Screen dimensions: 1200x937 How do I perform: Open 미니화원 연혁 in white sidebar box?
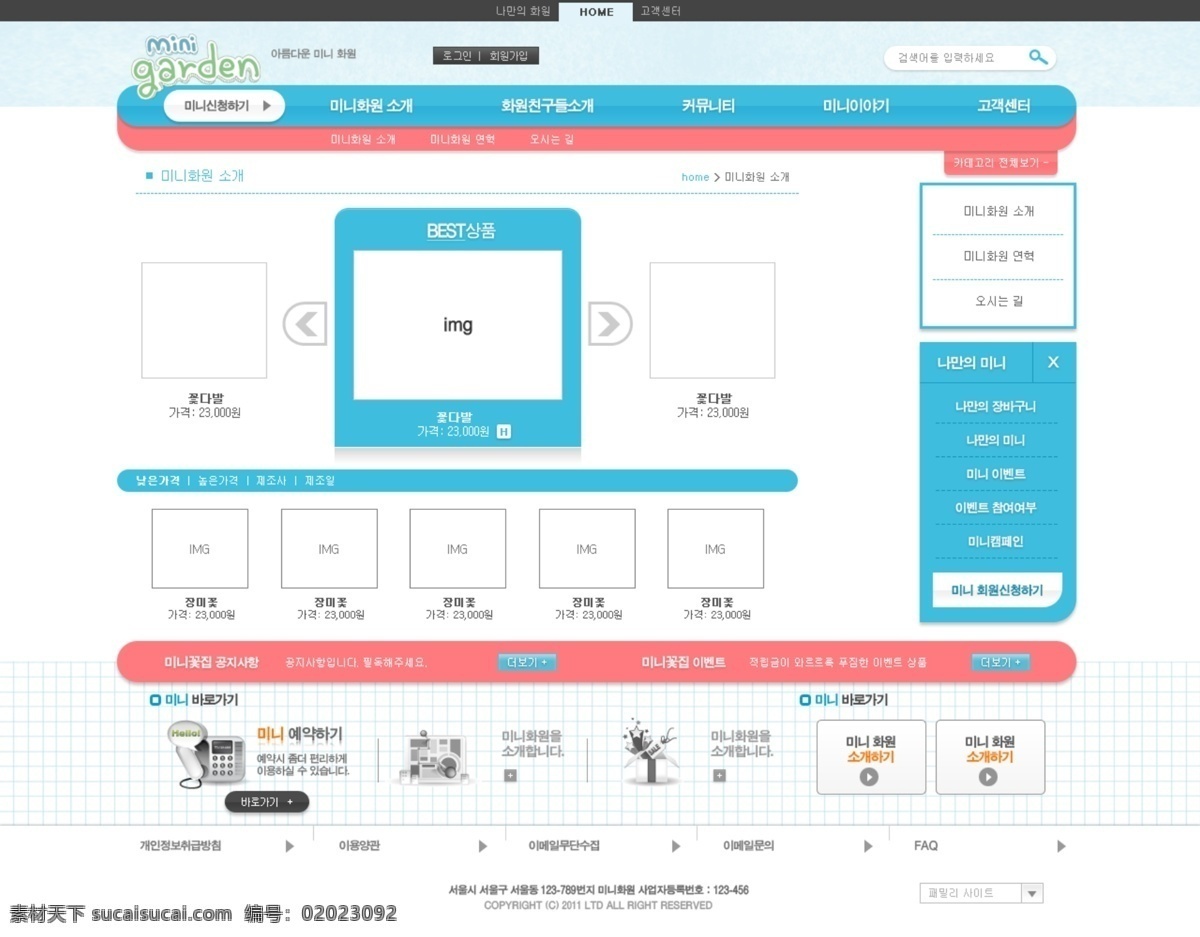[x=998, y=256]
